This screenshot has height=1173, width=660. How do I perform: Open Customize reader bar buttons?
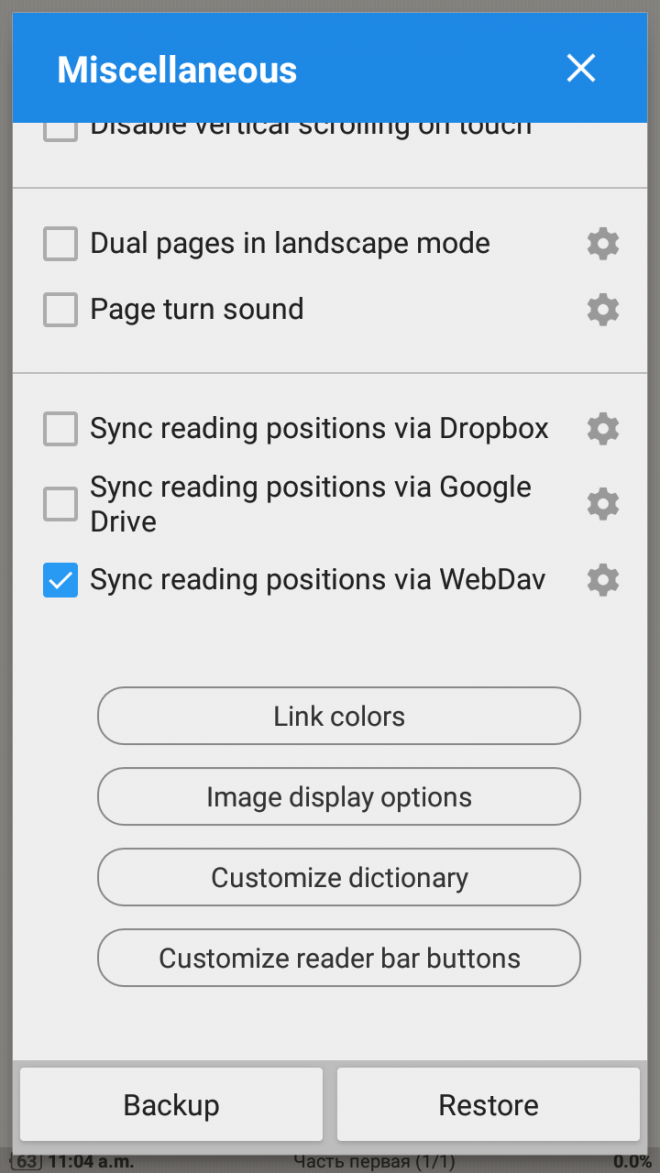[339, 957]
